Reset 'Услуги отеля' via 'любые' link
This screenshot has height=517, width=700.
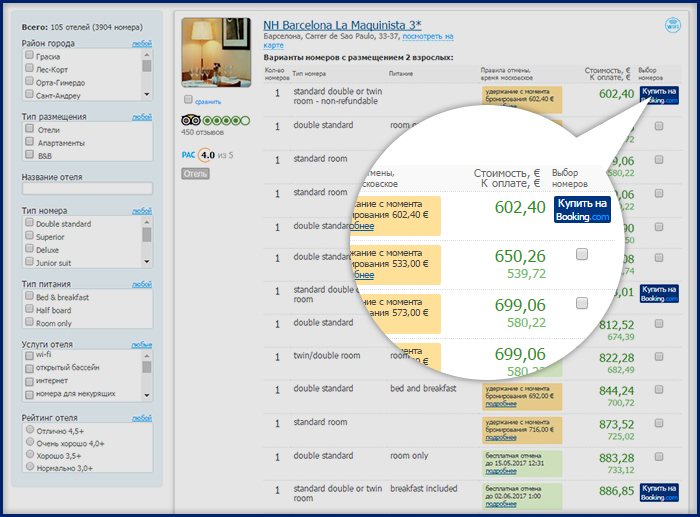click(x=142, y=345)
